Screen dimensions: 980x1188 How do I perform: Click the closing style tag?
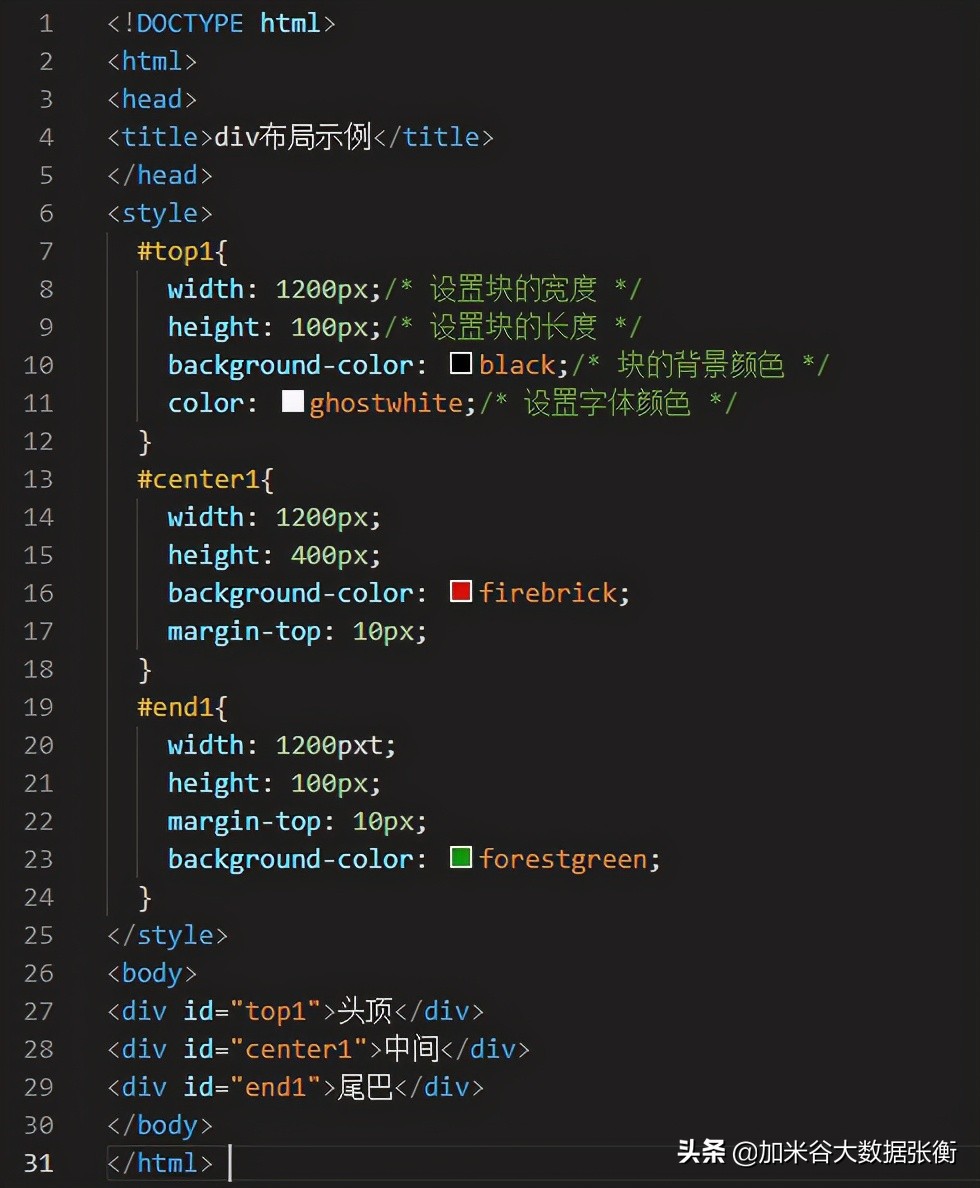167,936
